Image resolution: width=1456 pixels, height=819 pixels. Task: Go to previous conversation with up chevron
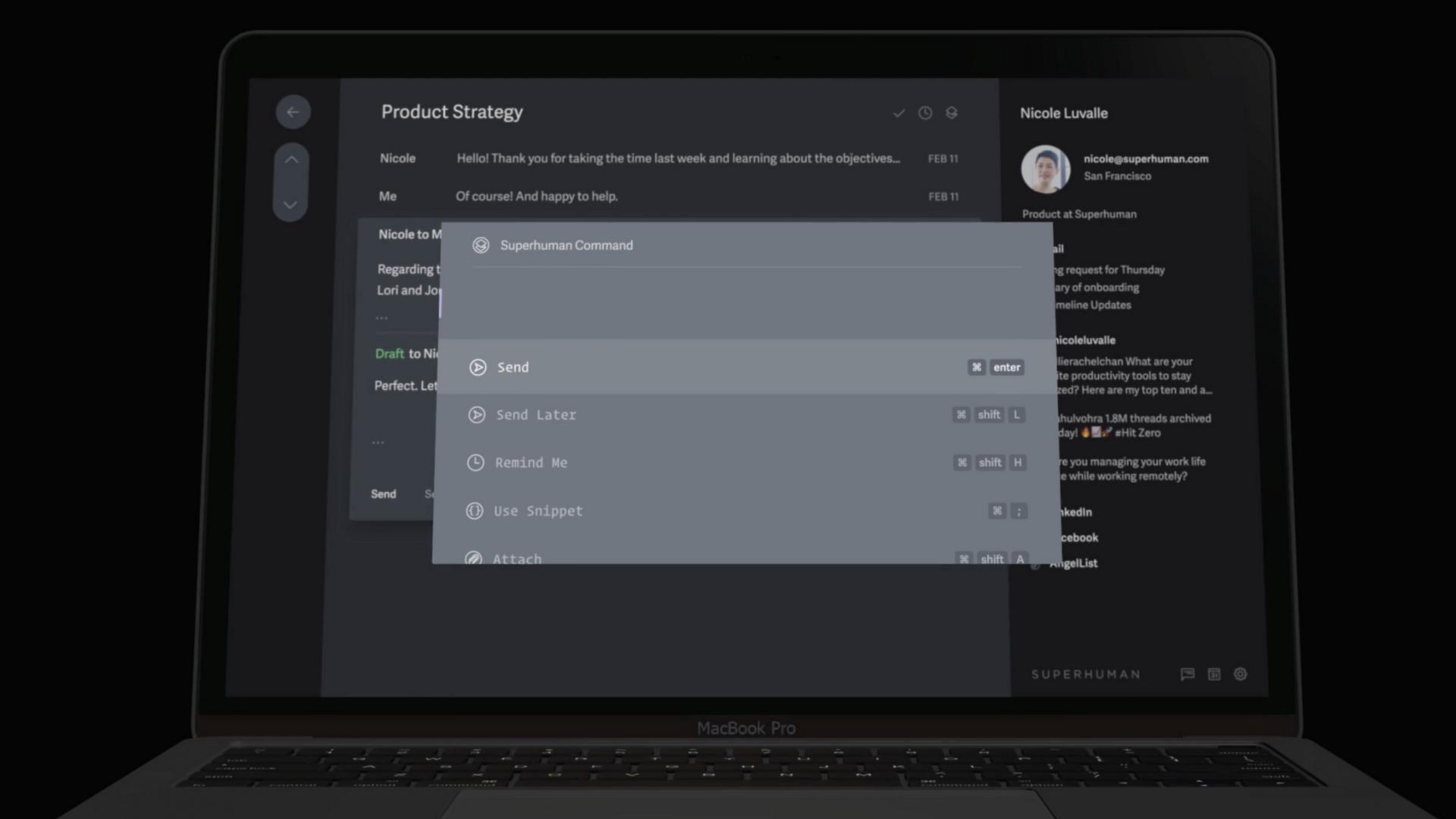click(x=291, y=160)
